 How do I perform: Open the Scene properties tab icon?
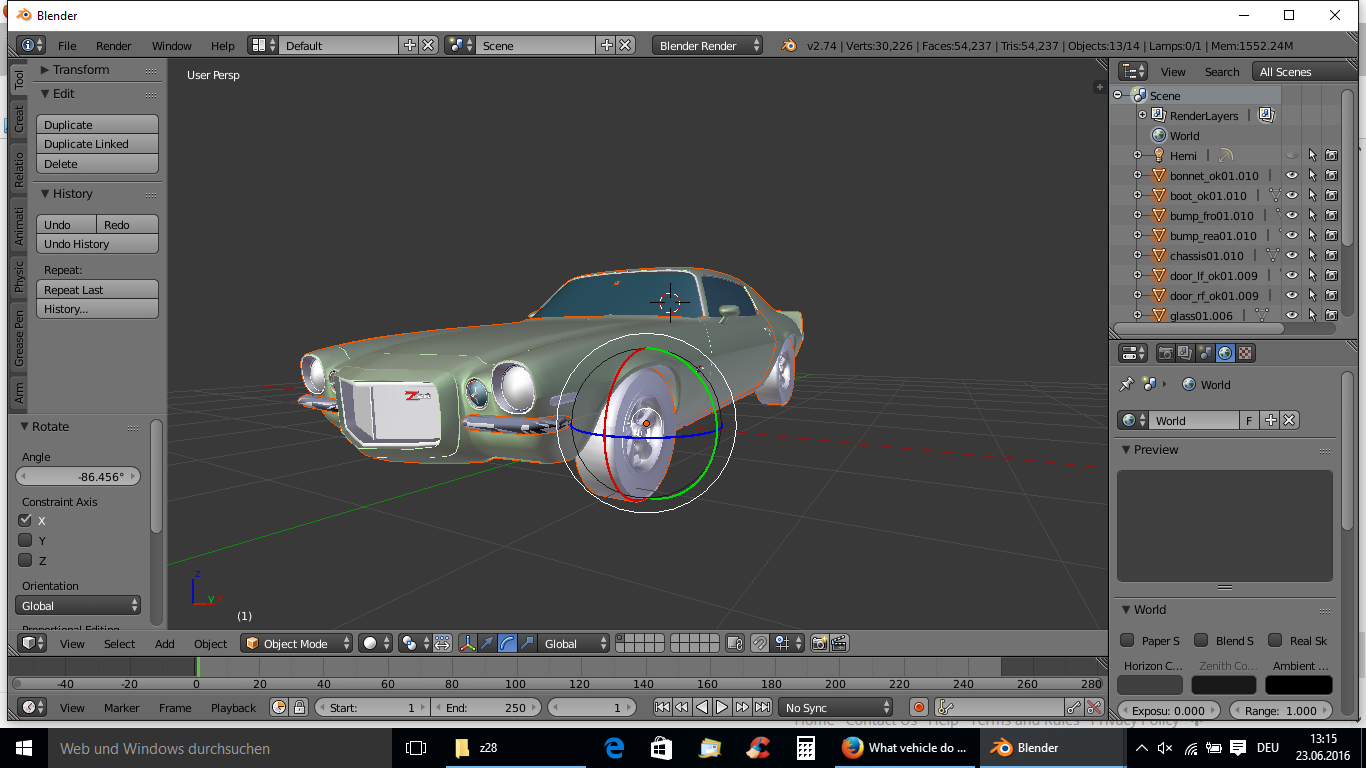(1205, 353)
